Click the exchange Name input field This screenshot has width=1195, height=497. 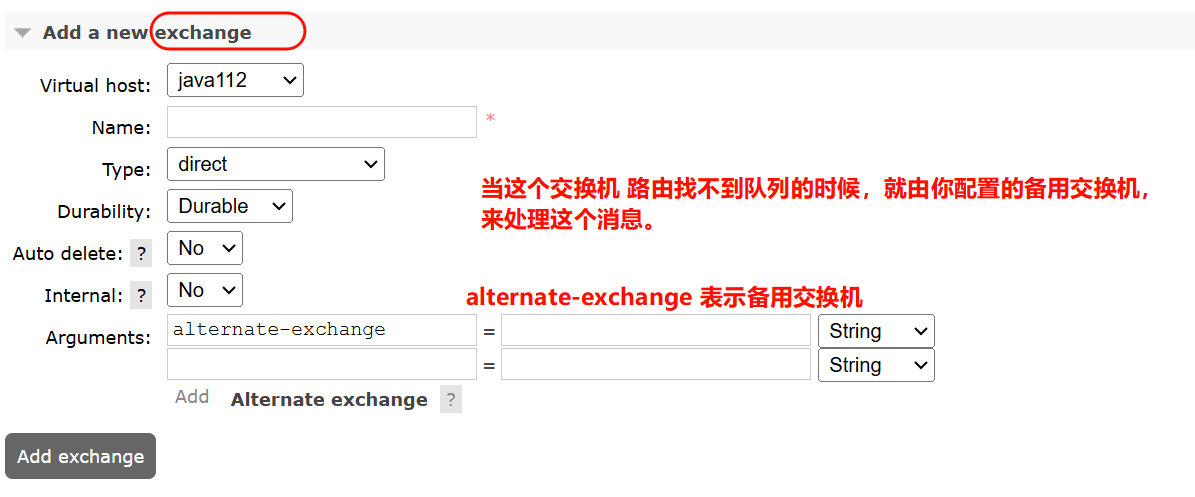pyautogui.click(x=321, y=122)
